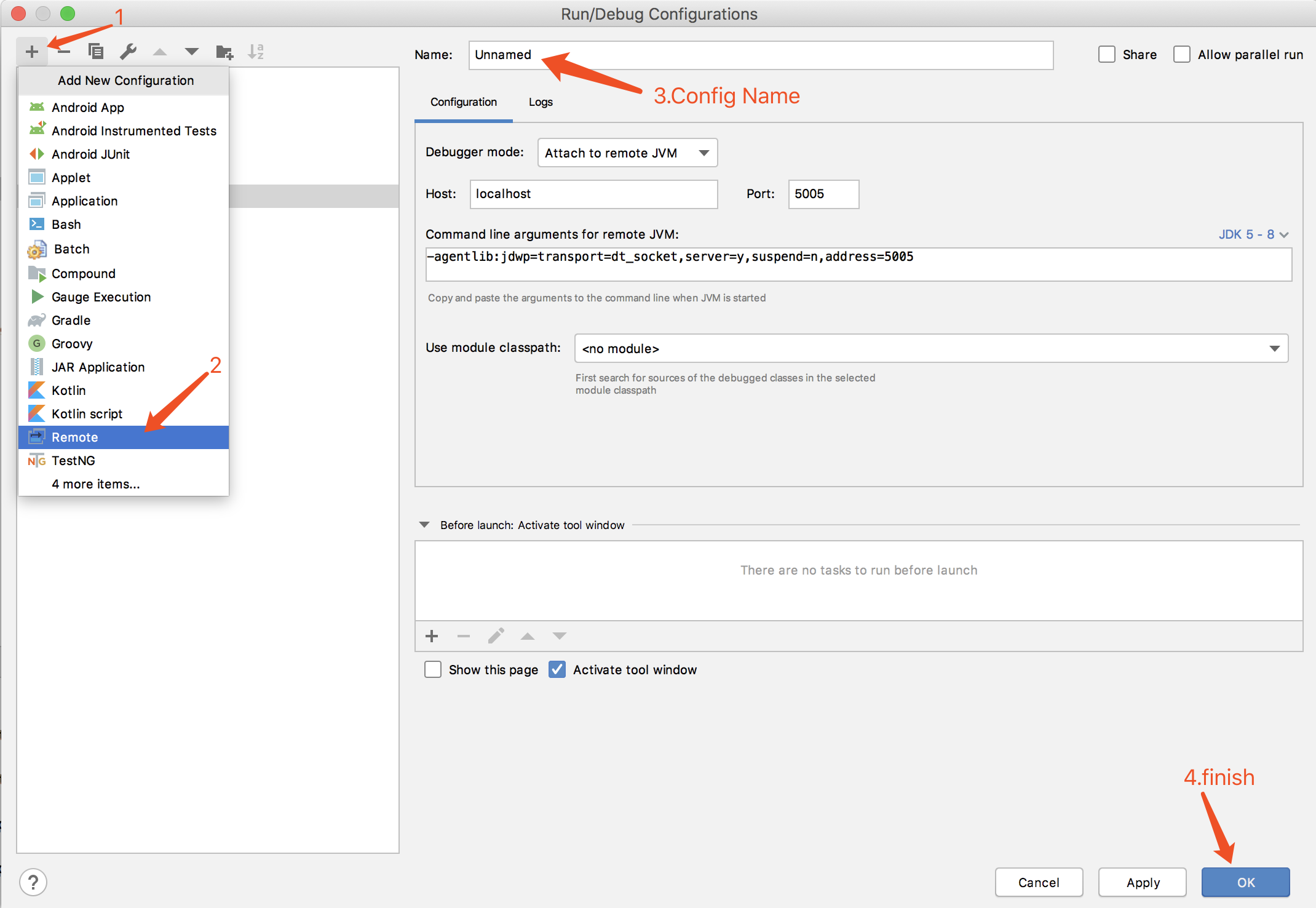Image resolution: width=1316 pixels, height=908 pixels.
Task: Click the Name input field
Action: point(761,55)
